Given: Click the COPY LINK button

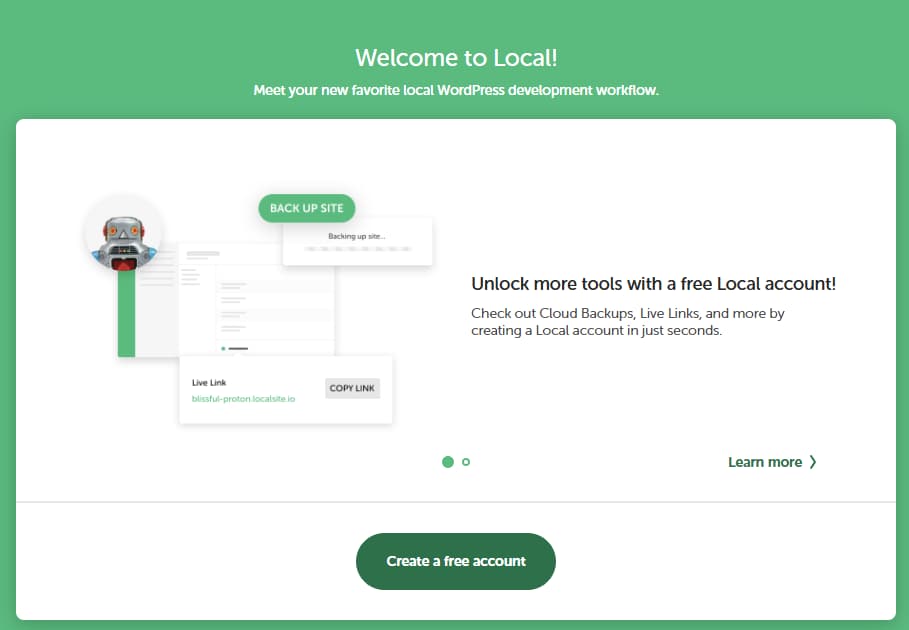Looking at the screenshot, I should [x=353, y=388].
